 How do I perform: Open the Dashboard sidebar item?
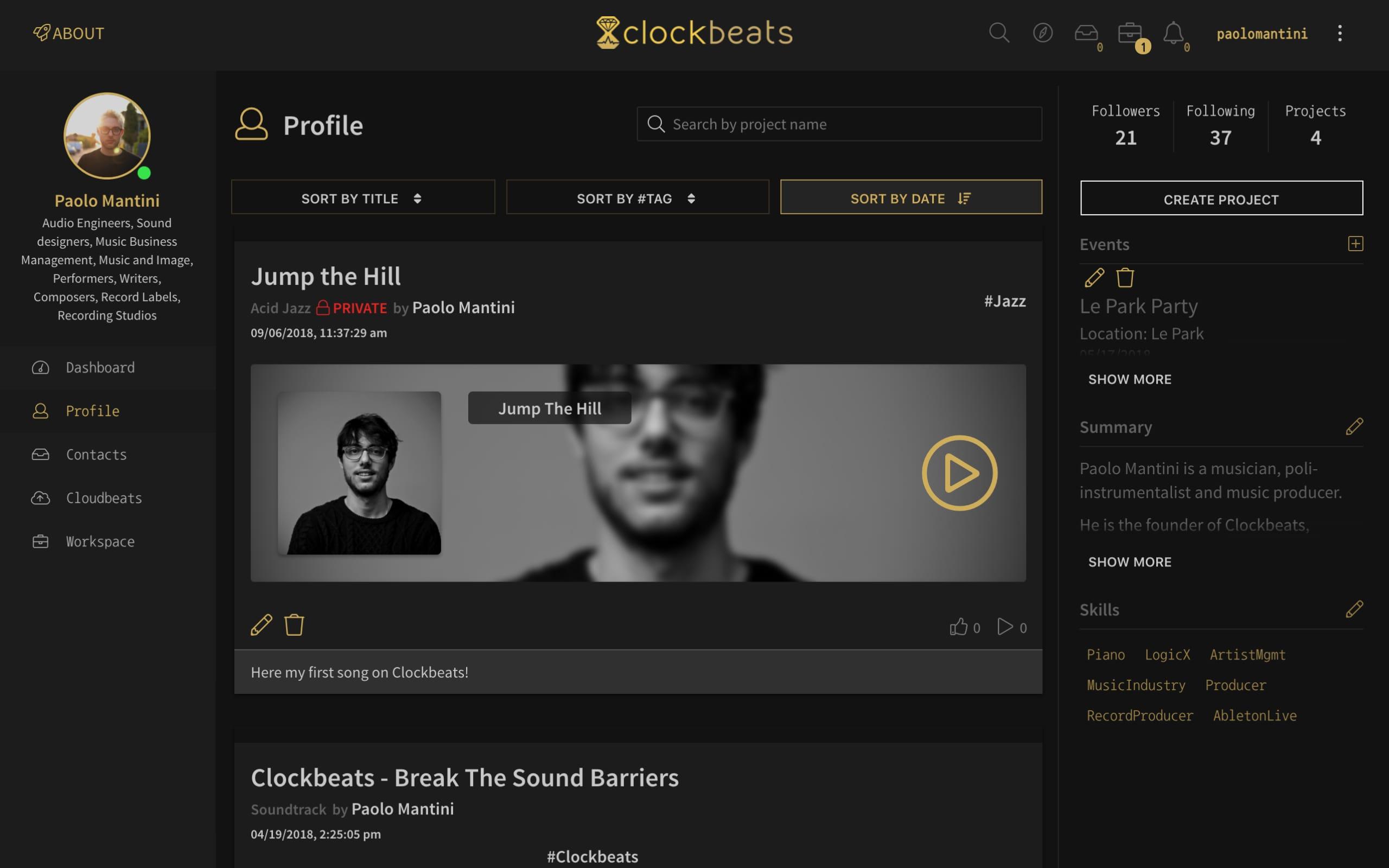(100, 367)
